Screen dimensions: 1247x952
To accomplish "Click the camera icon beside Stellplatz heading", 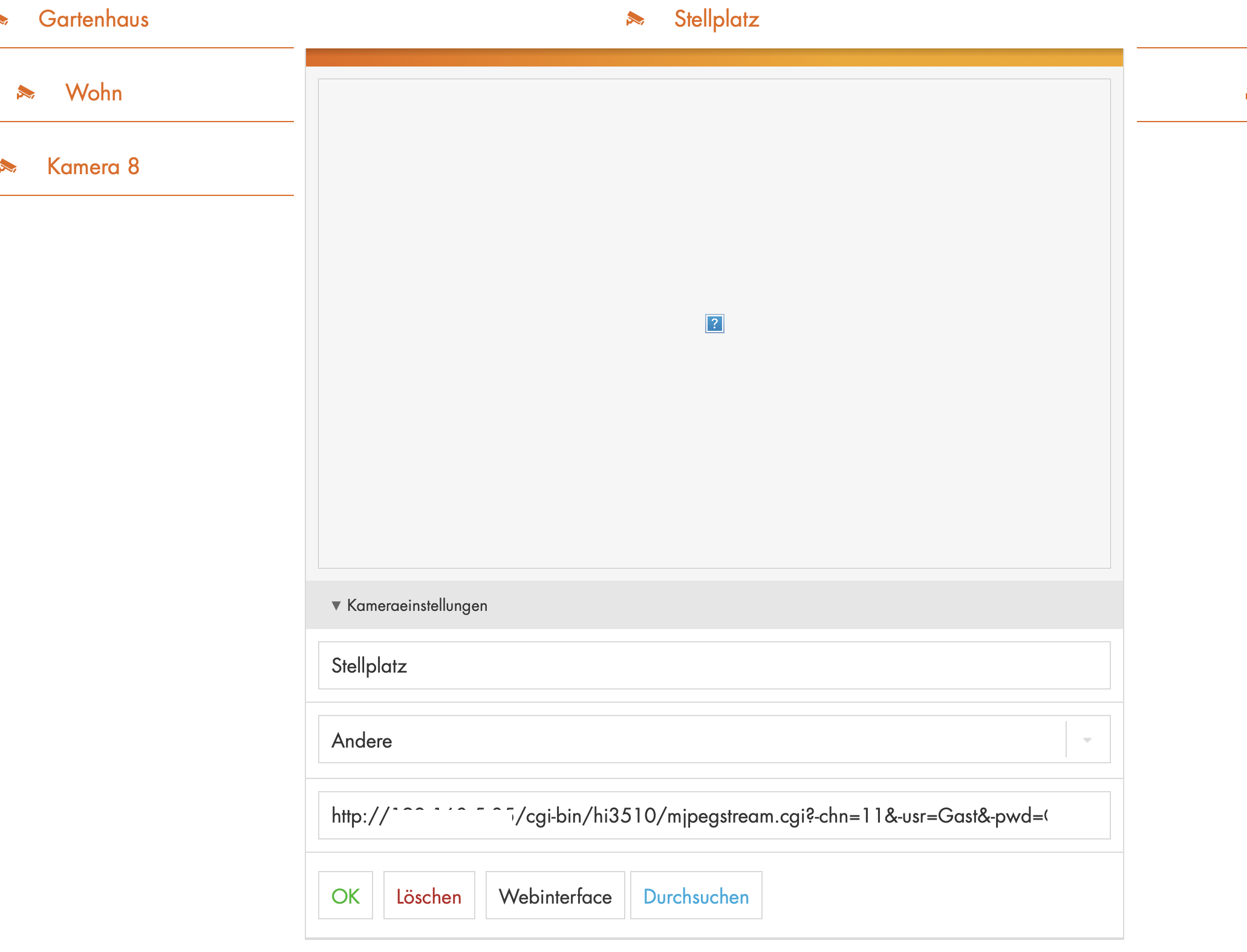I will [635, 19].
